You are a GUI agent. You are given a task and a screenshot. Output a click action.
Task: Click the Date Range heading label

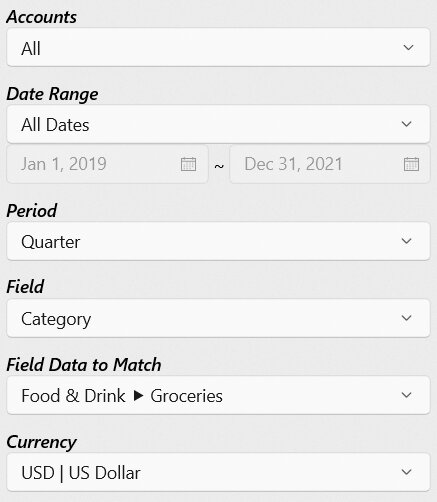tap(52, 94)
